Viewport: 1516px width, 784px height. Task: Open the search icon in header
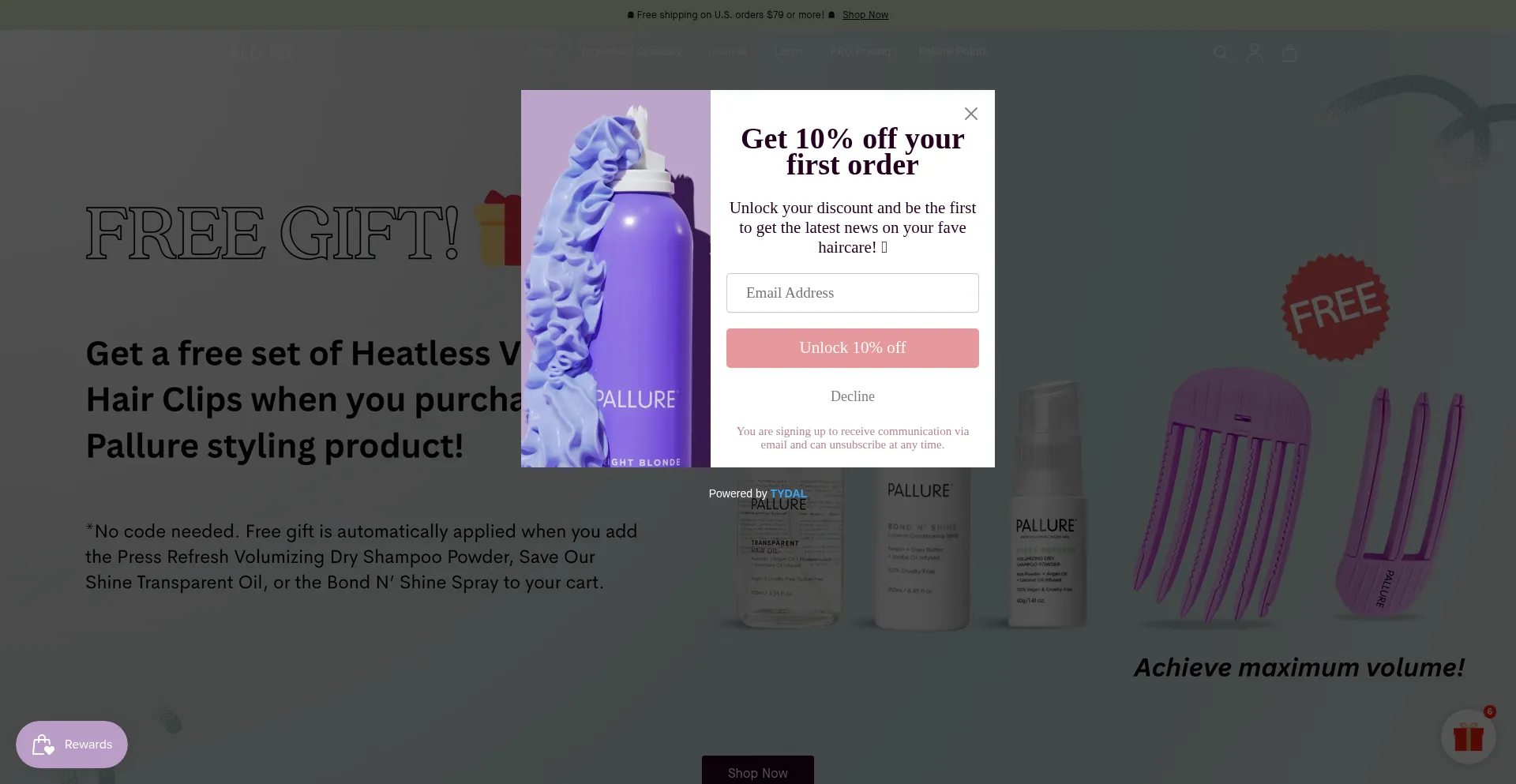pos(1221,53)
